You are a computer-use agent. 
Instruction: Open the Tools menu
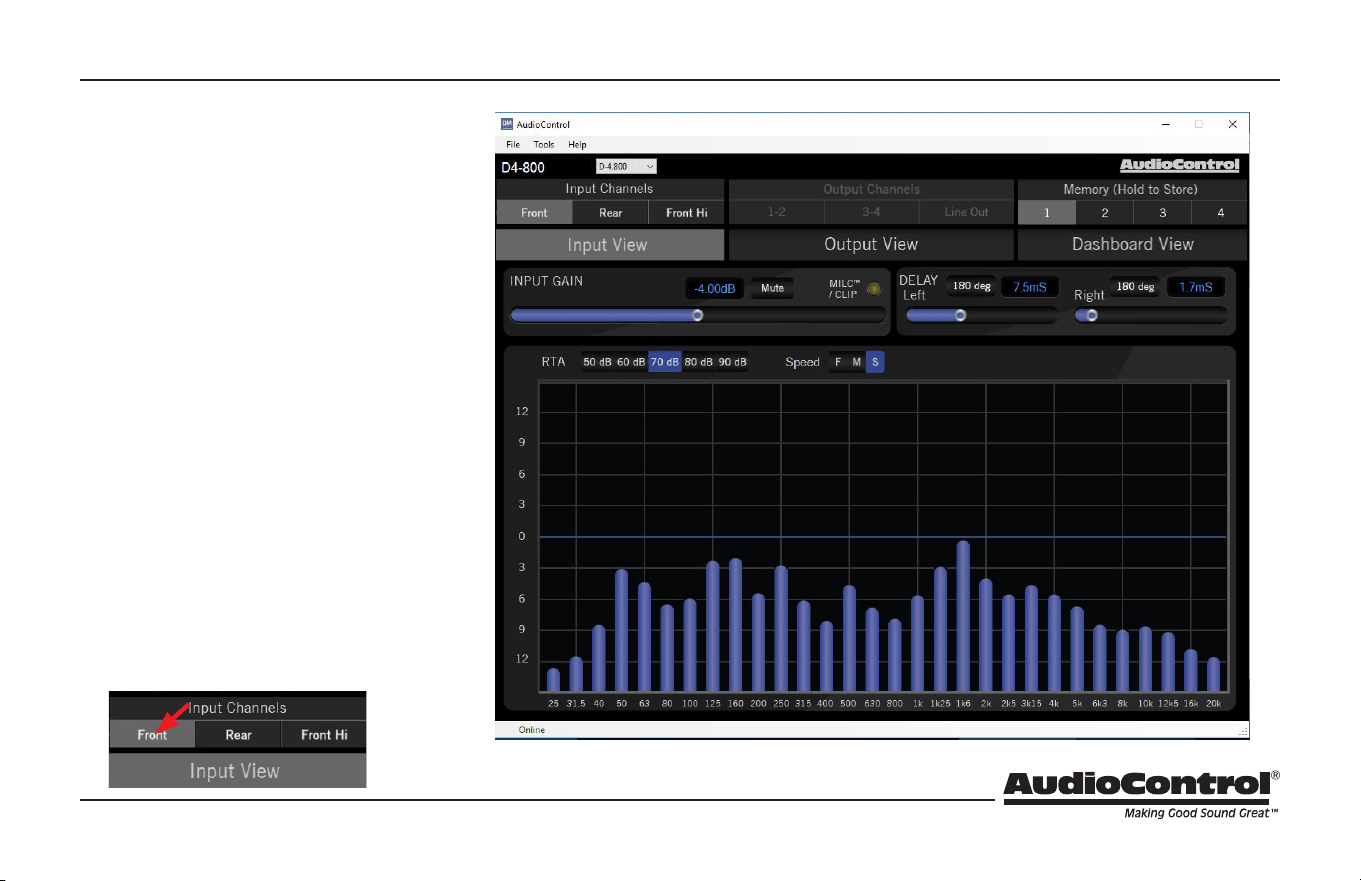544,145
